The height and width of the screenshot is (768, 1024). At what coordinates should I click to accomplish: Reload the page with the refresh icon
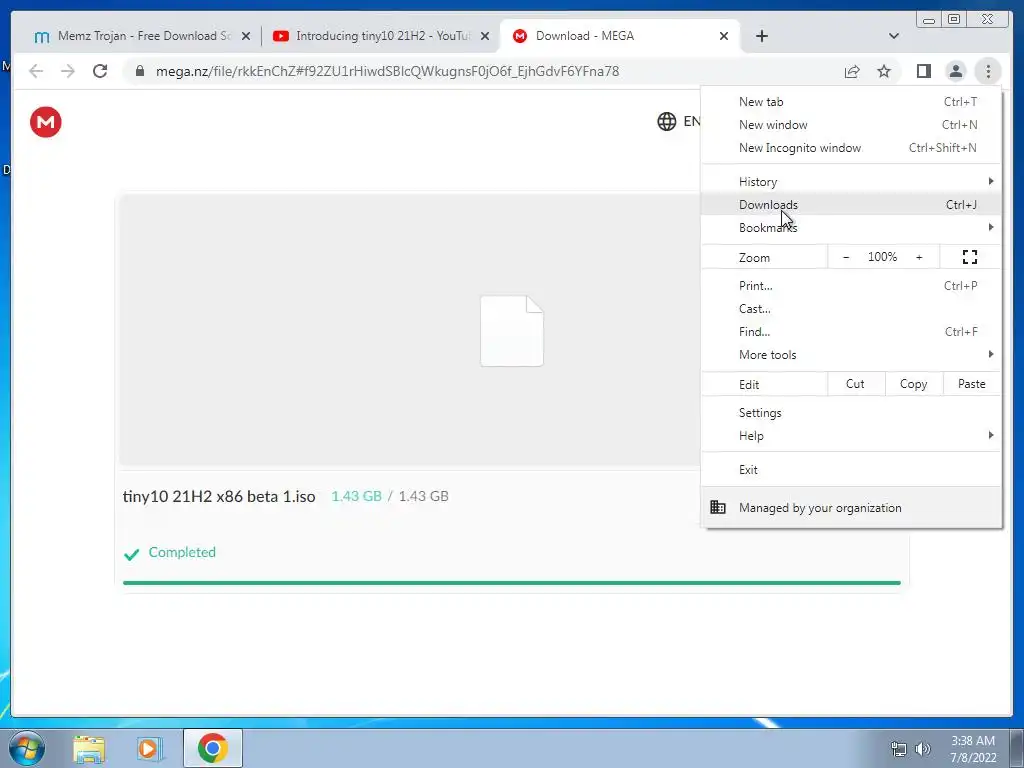100,71
